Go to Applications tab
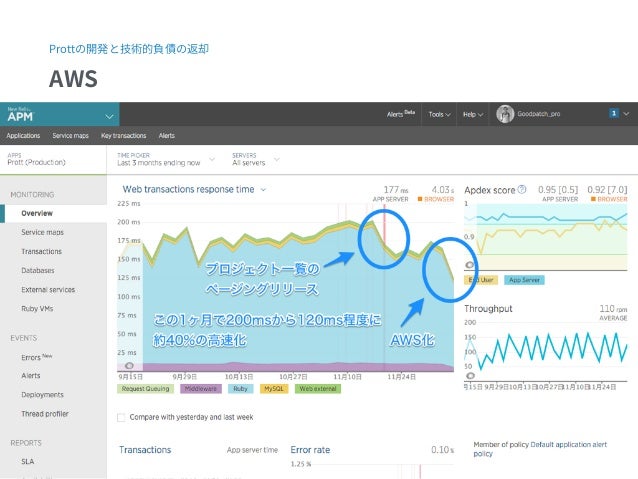Viewport: 638px width, 479px height. pos(23,136)
